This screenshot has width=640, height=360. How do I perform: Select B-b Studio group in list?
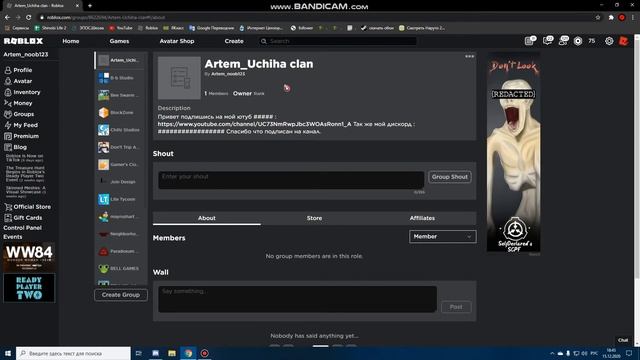pyautogui.click(x=121, y=78)
